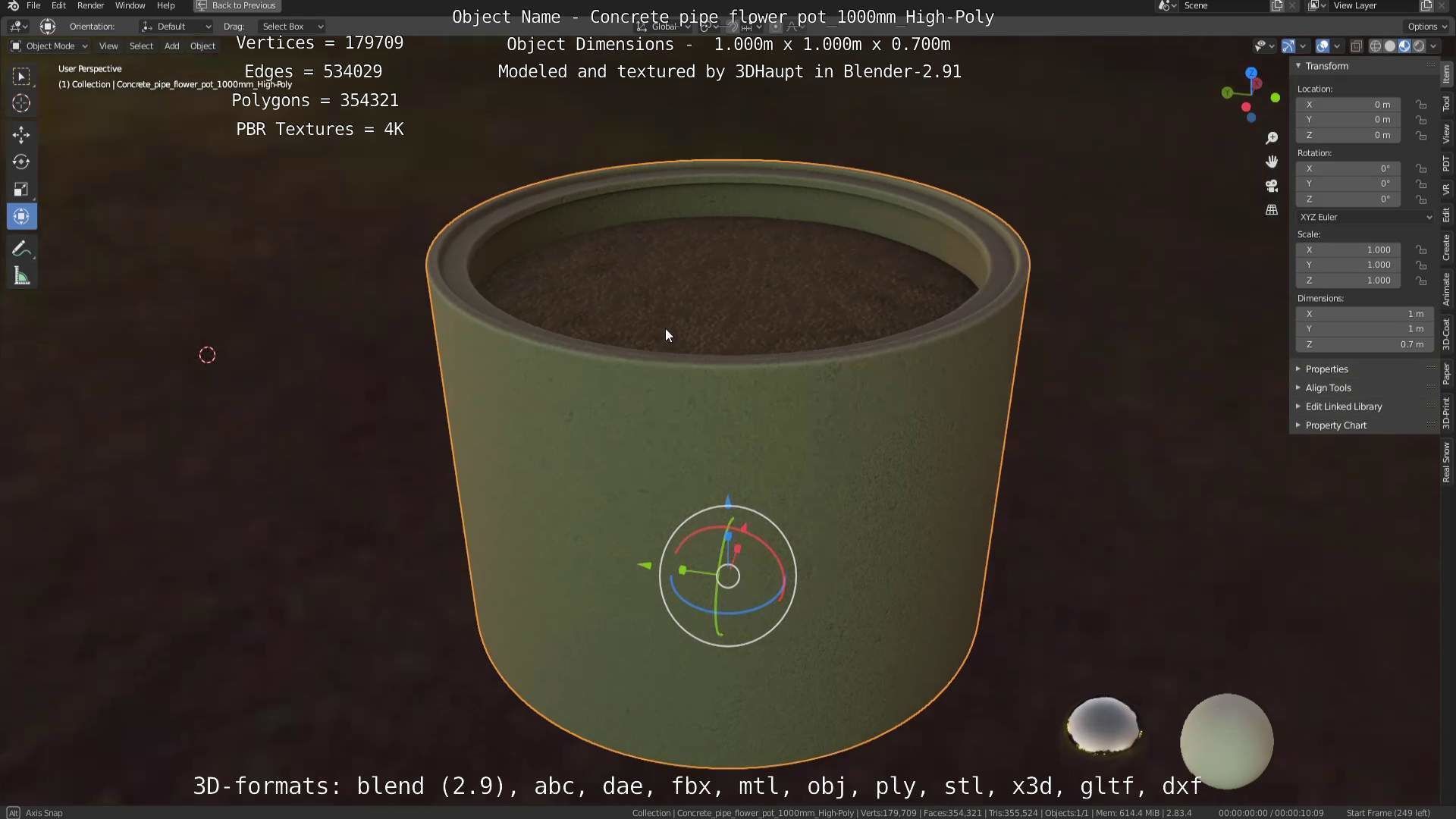Open the Options dropdown
1456x819 pixels.
pyautogui.click(x=1426, y=27)
